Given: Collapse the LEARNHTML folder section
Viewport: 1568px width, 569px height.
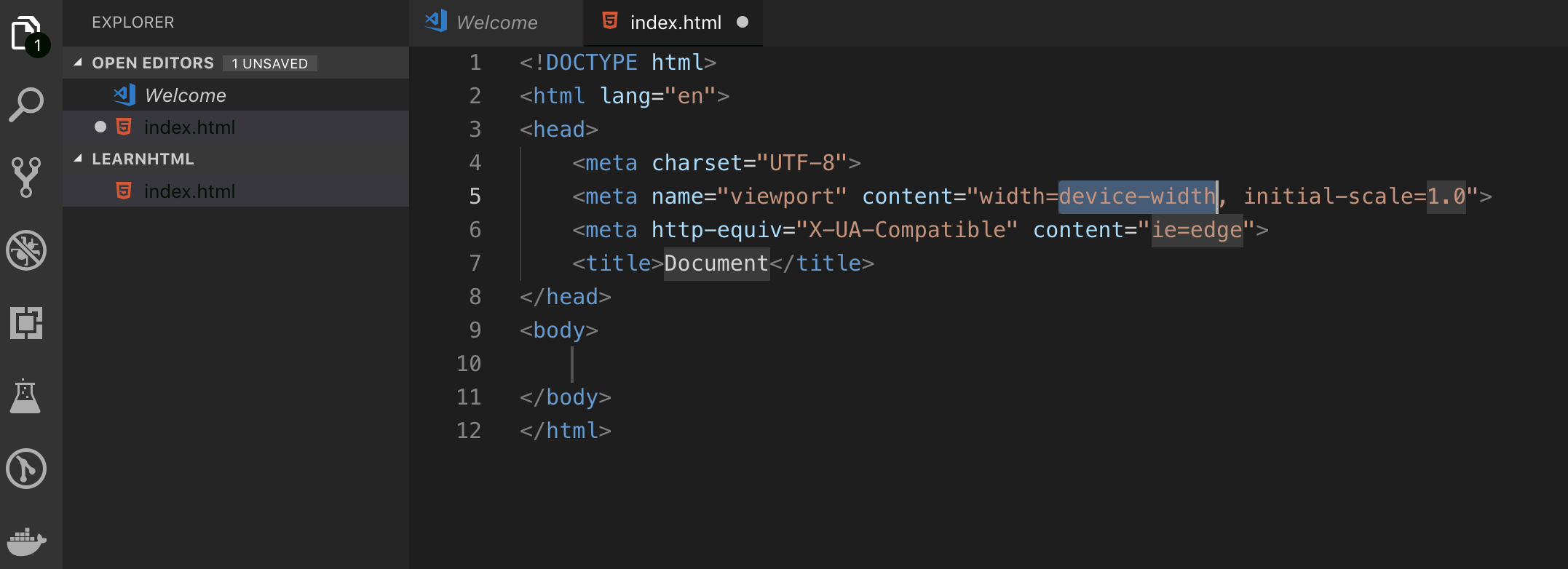Looking at the screenshot, I should (77, 159).
